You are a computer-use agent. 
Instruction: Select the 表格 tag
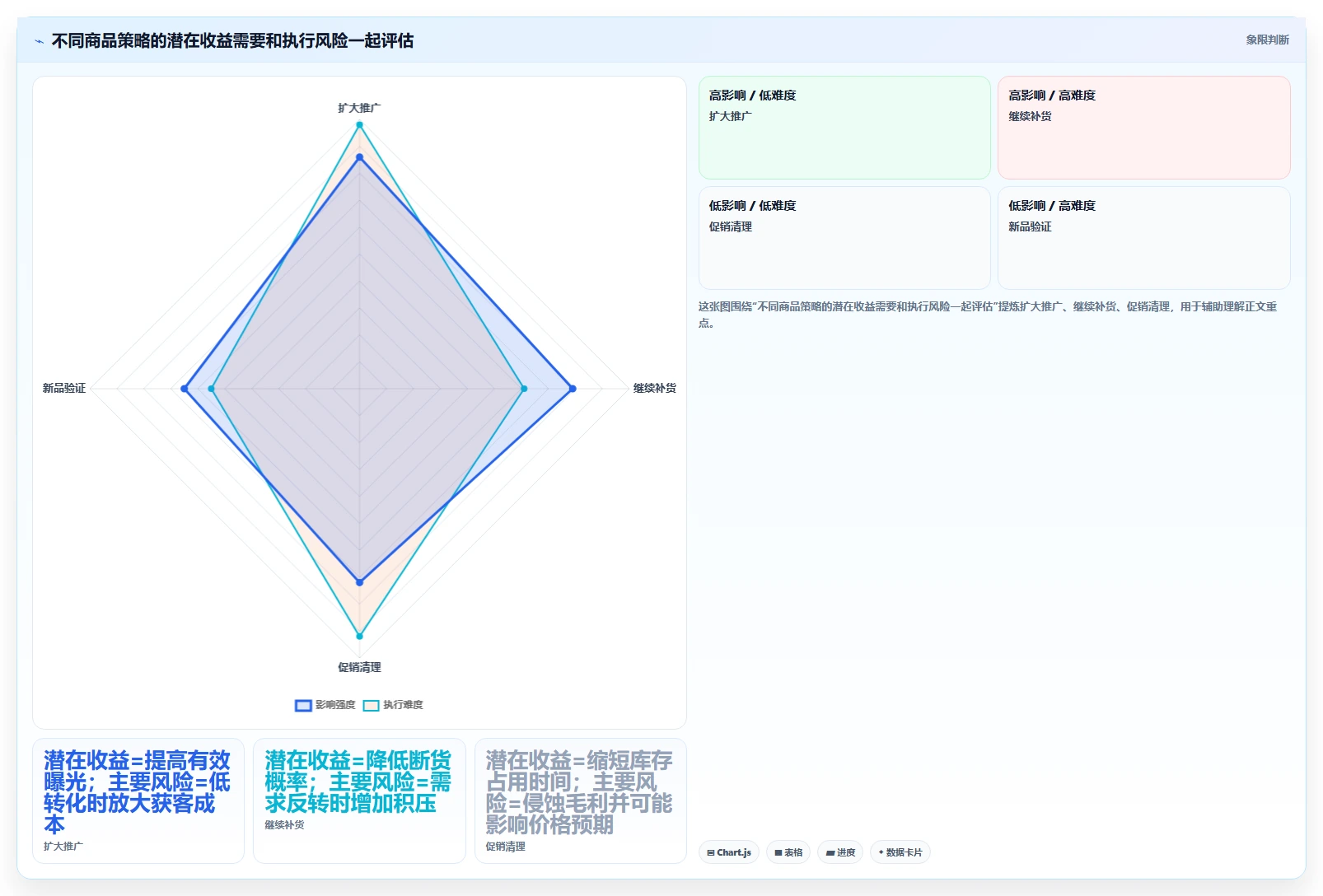click(x=788, y=852)
